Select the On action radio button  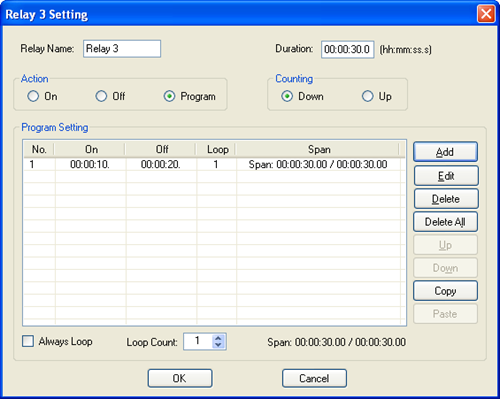[x=33, y=96]
